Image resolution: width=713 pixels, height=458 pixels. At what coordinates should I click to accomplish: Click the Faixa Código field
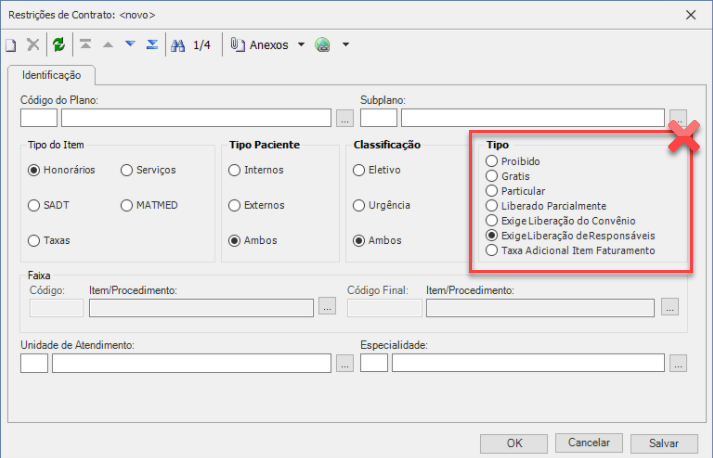click(x=56, y=308)
